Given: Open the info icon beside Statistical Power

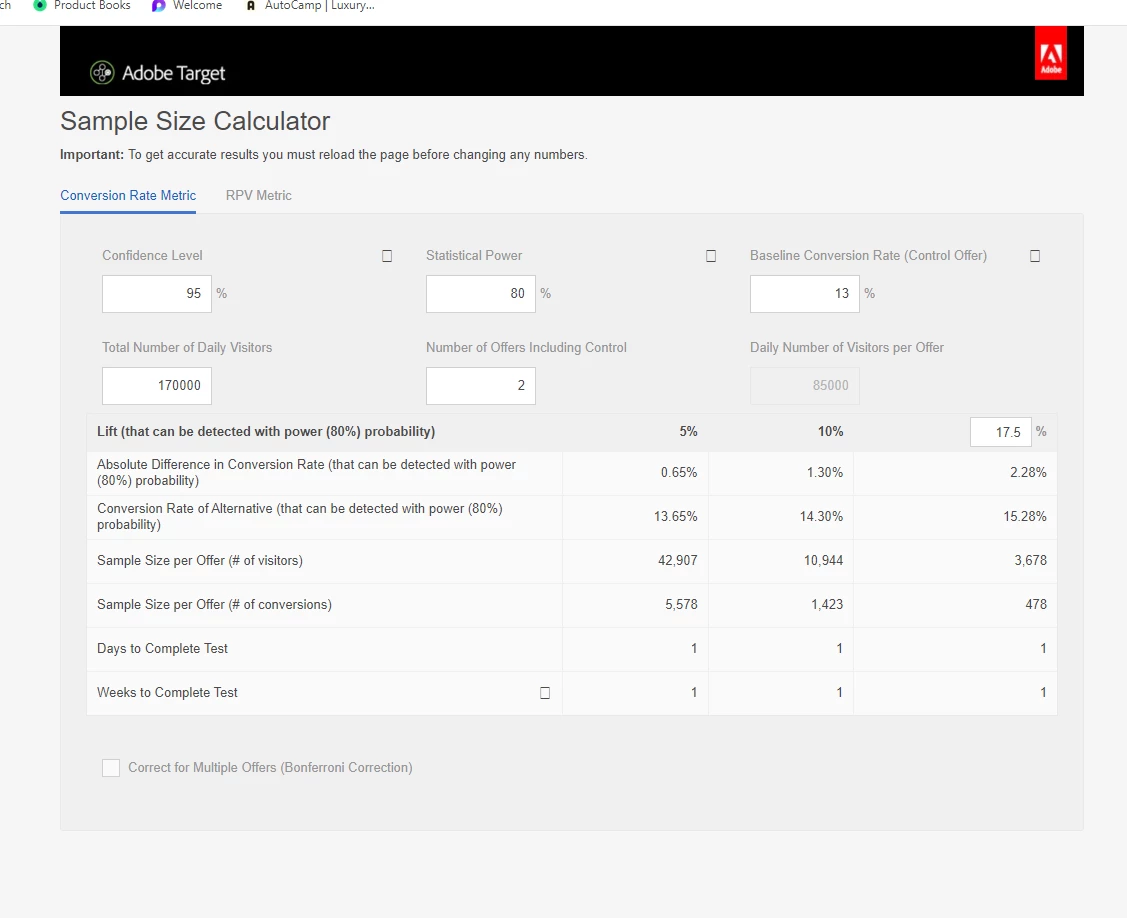Looking at the screenshot, I should pyautogui.click(x=711, y=256).
